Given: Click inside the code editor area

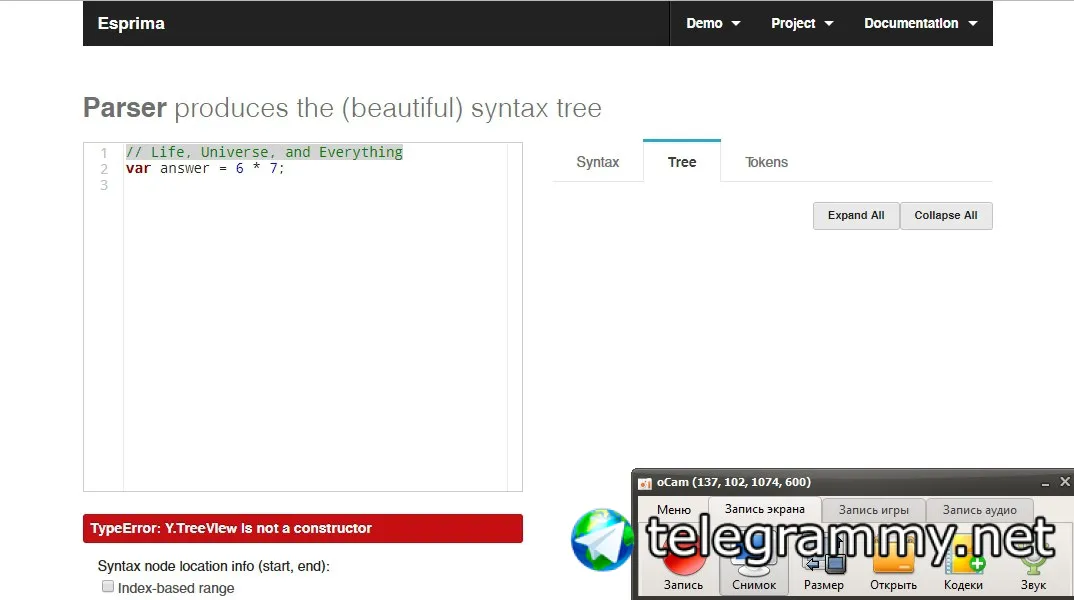Looking at the screenshot, I should click(x=303, y=316).
